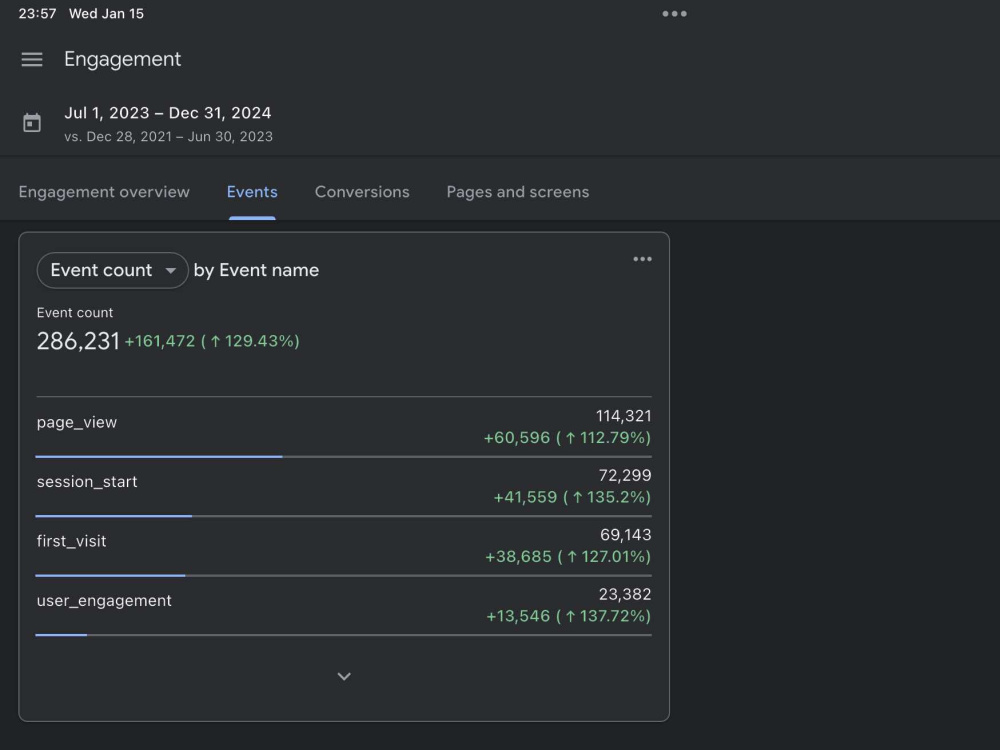Click the session_start count 72,299
Viewport: 1000px width, 750px height.
(x=624, y=475)
